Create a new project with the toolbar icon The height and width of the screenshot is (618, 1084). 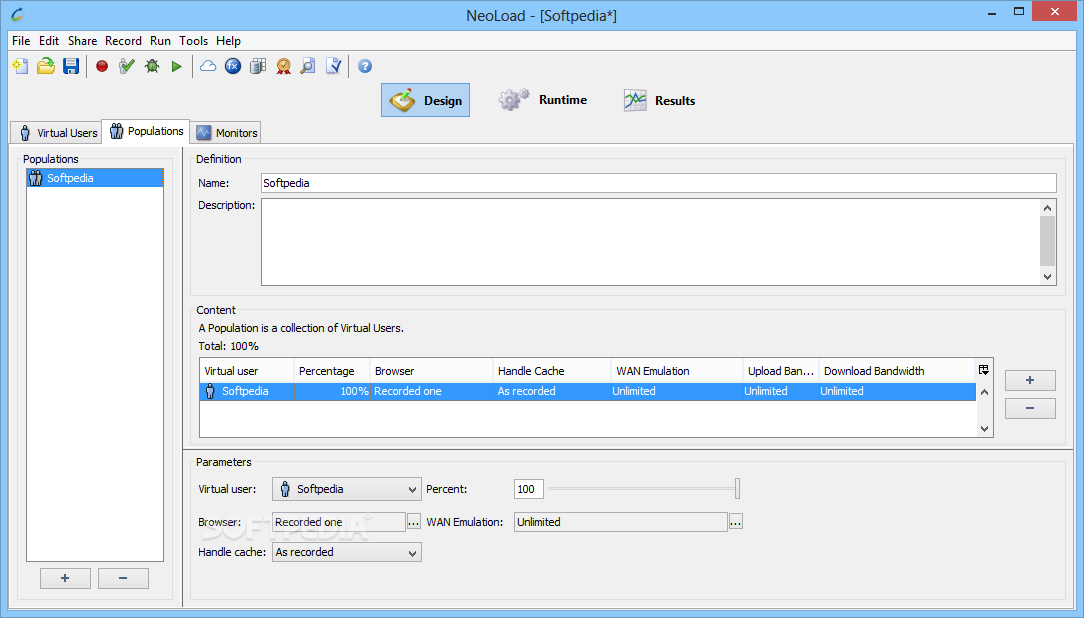[x=21, y=66]
